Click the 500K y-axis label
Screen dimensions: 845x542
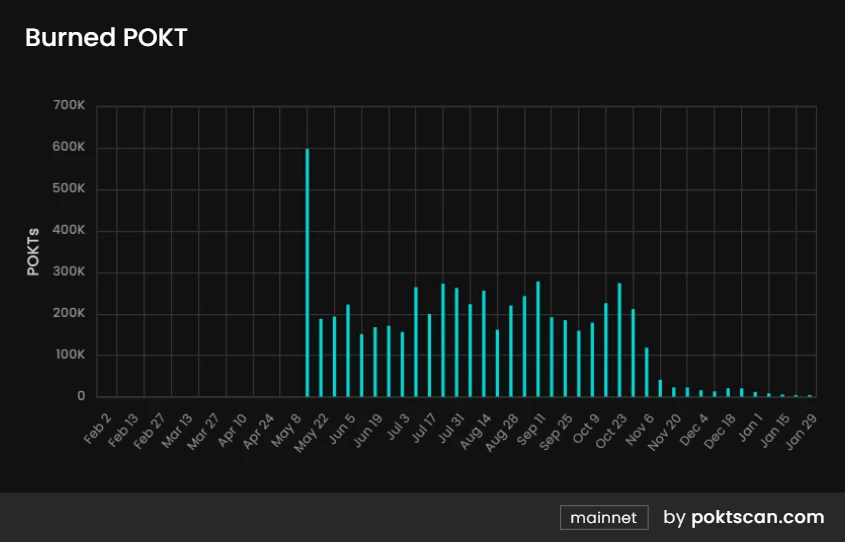(x=69, y=189)
